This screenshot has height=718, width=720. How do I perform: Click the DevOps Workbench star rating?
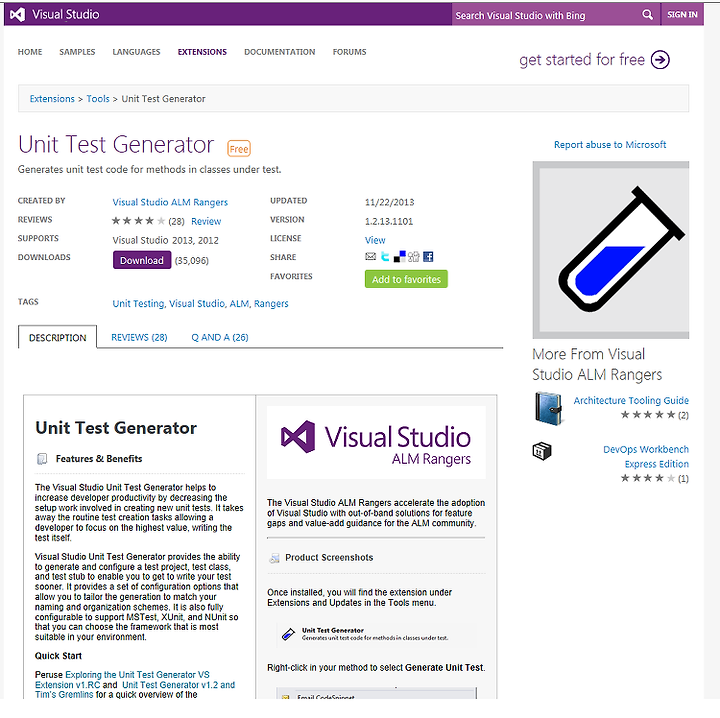click(x=648, y=478)
